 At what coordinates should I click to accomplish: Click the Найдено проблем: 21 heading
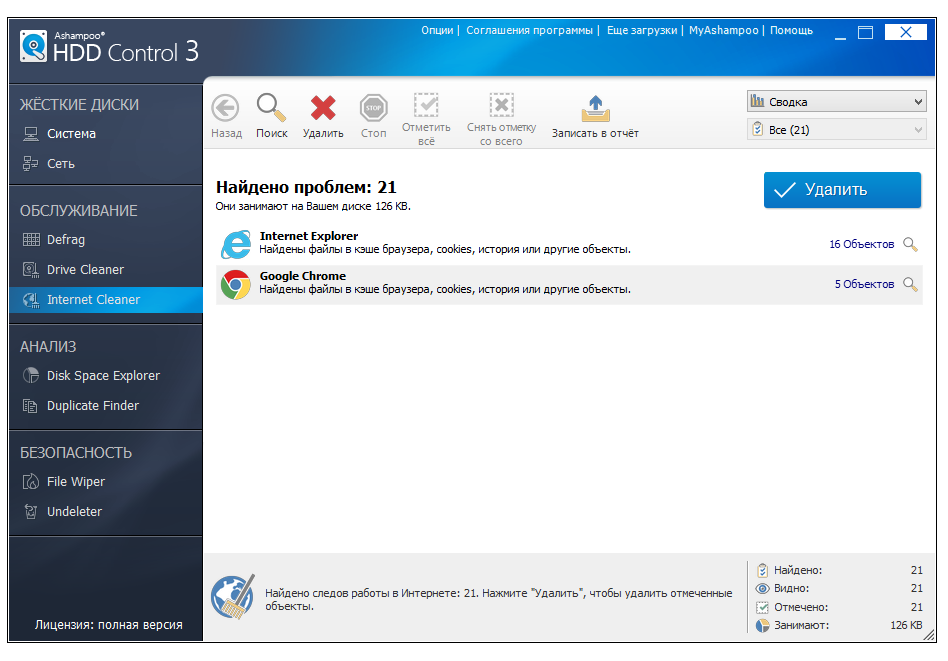(x=306, y=187)
